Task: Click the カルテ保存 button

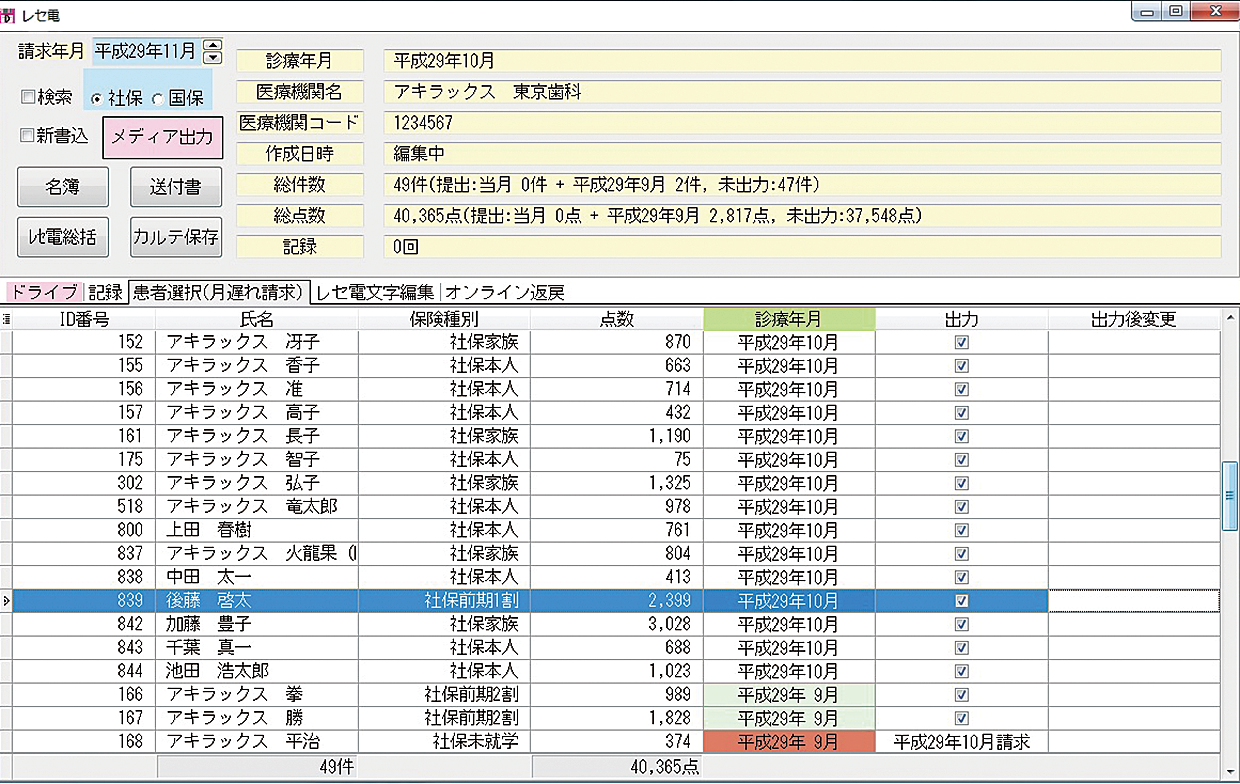Action: point(176,237)
